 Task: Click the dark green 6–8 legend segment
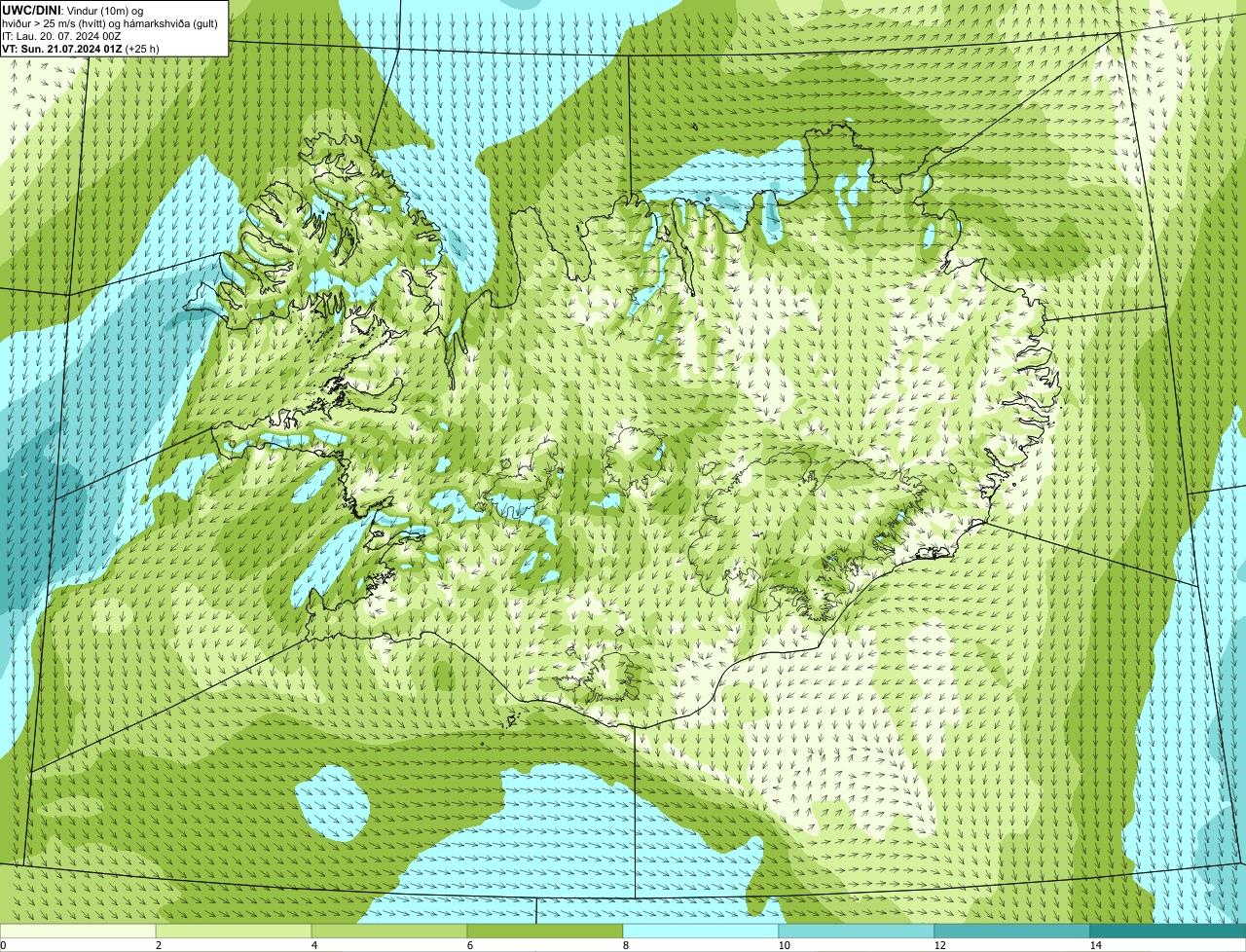click(x=545, y=931)
